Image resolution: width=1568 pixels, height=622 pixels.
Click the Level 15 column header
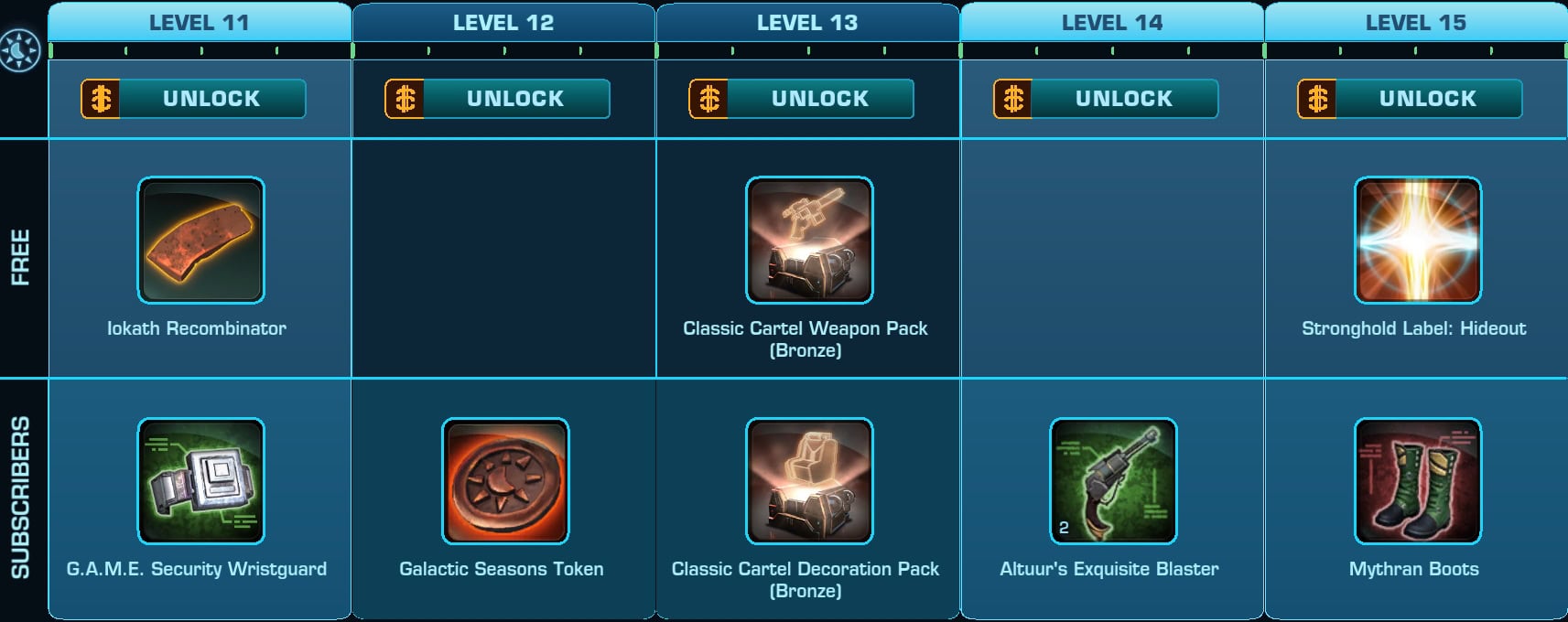point(1416,22)
